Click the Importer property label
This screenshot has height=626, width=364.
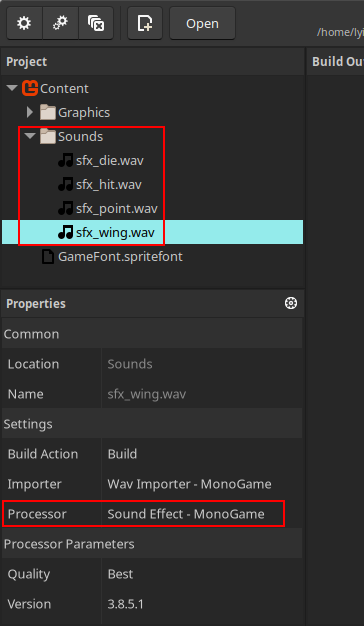pyautogui.click(x=34, y=484)
